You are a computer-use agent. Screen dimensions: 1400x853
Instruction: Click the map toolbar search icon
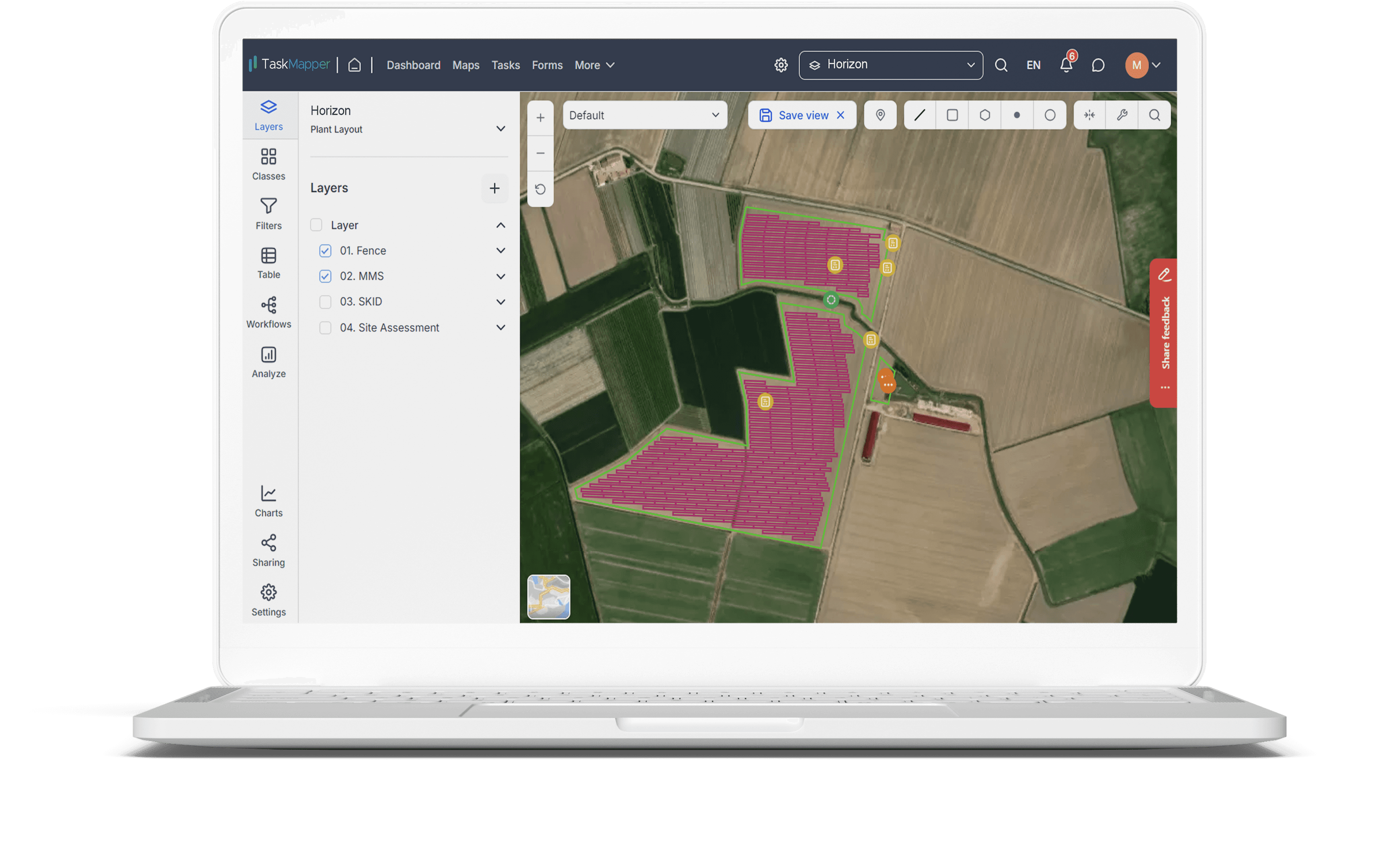coord(1154,115)
